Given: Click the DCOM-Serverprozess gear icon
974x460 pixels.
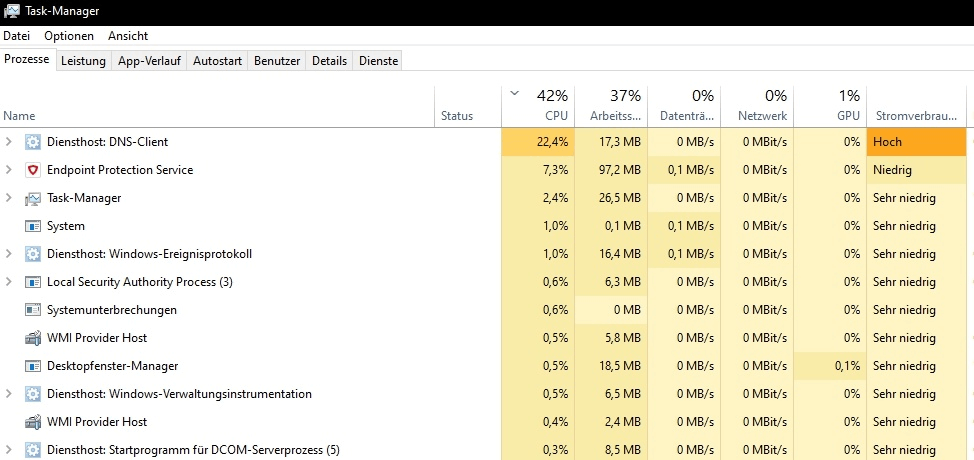Looking at the screenshot, I should pos(32,450).
